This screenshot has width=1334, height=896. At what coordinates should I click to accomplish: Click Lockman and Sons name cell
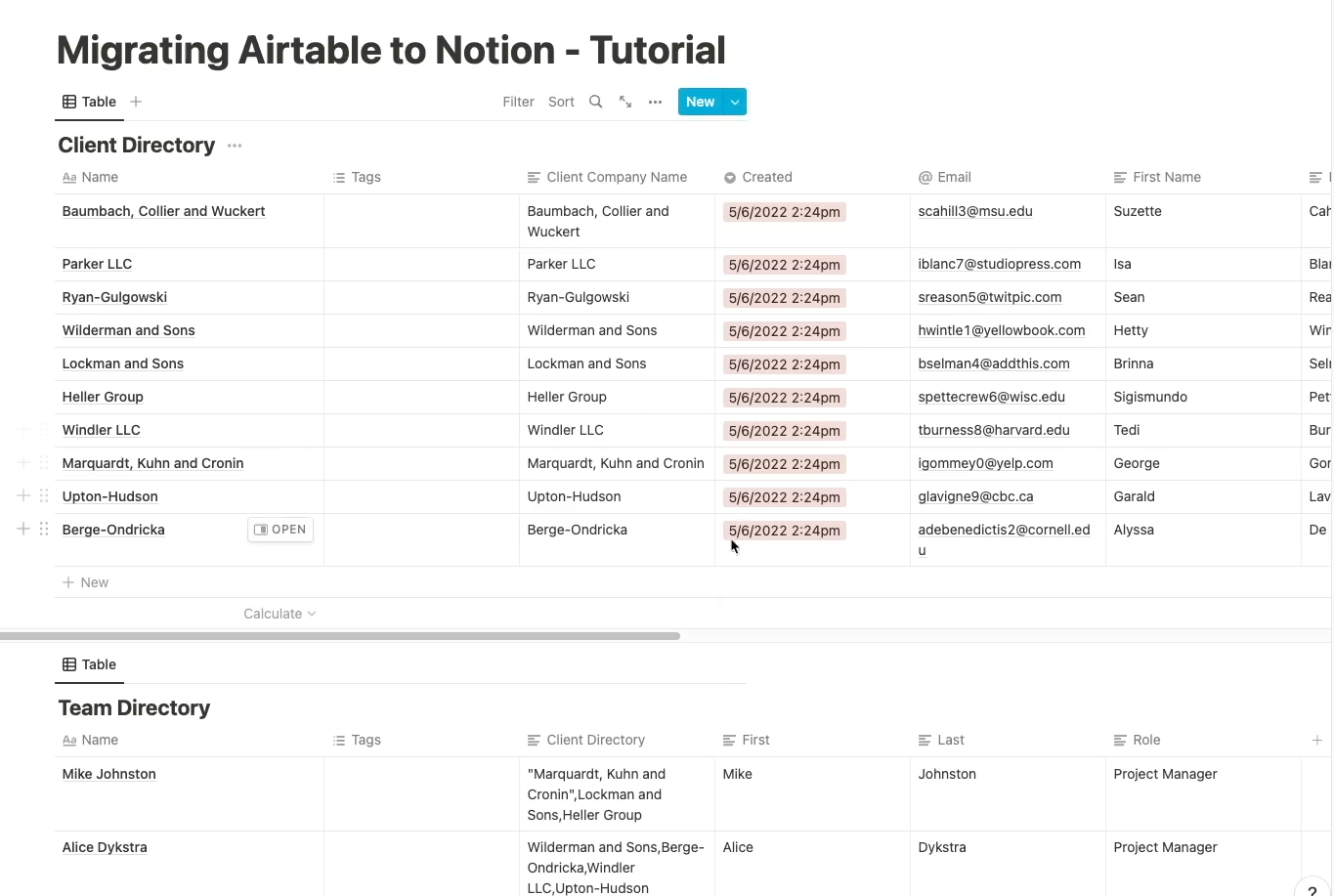[190, 363]
